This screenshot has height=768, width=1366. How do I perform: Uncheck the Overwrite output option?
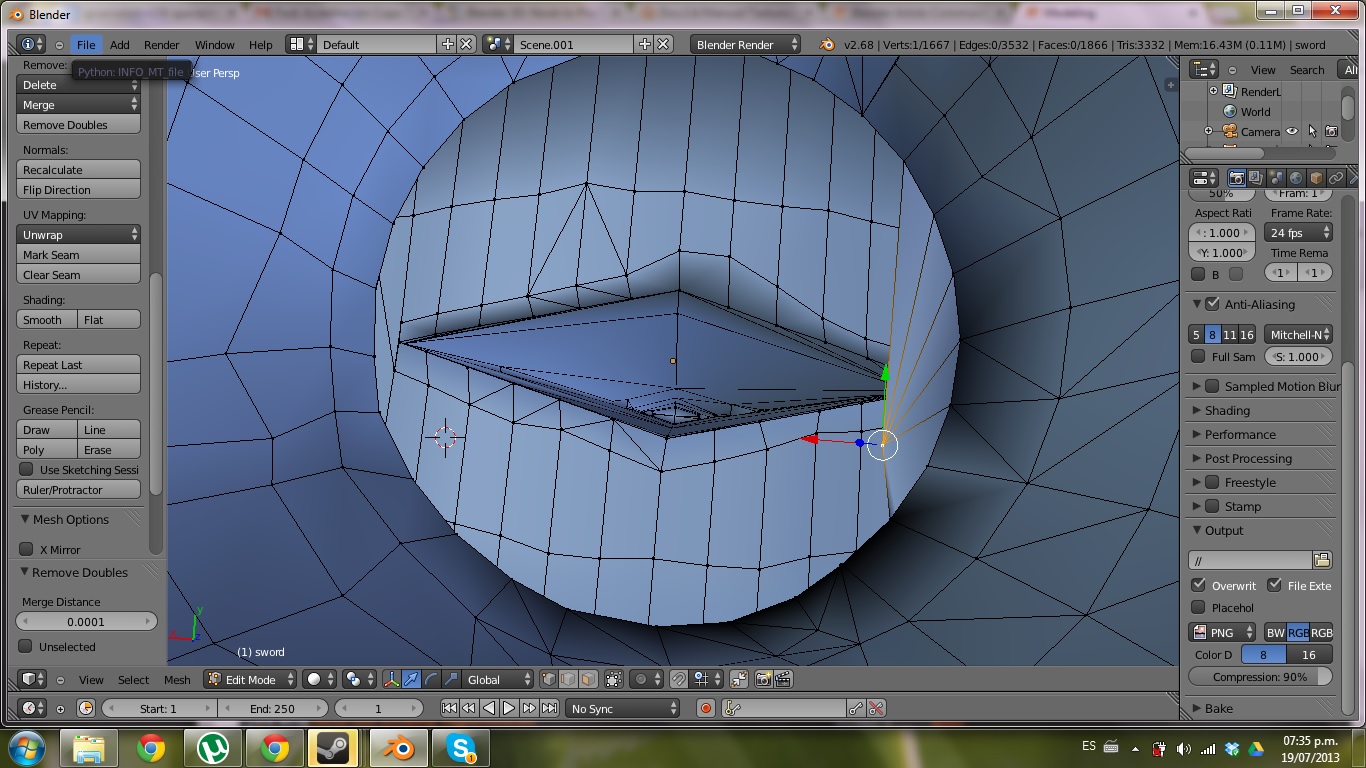1198,585
